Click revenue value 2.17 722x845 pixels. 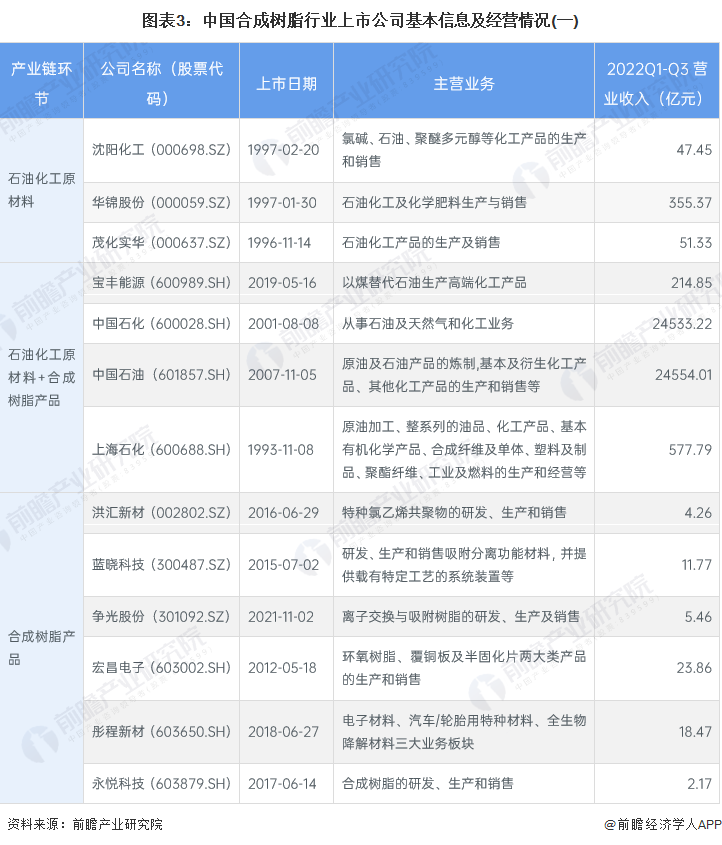[699, 784]
